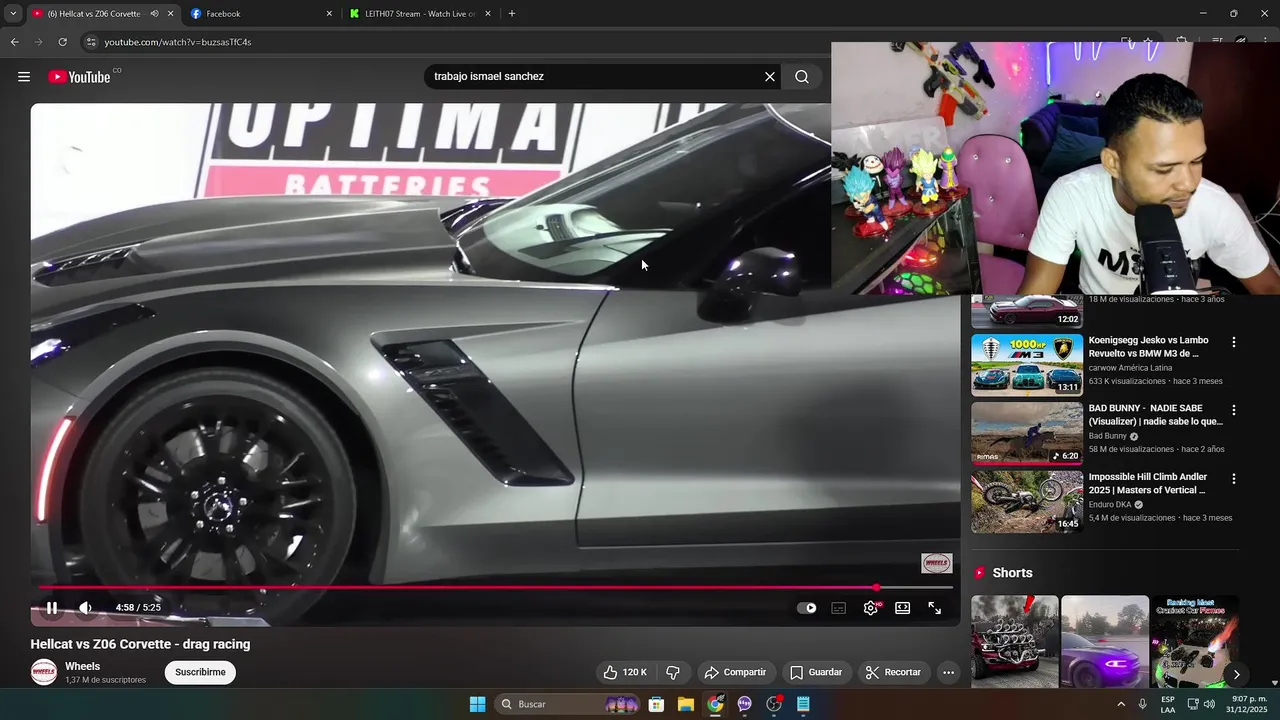
Task: Go back with the browser back arrow
Action: point(15,42)
